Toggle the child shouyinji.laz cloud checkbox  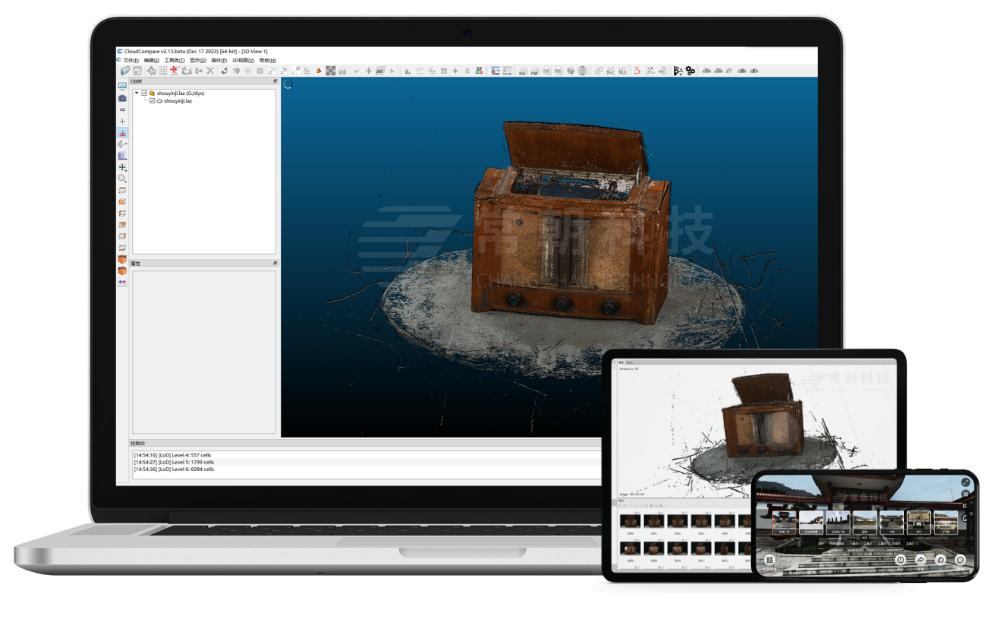pos(152,101)
